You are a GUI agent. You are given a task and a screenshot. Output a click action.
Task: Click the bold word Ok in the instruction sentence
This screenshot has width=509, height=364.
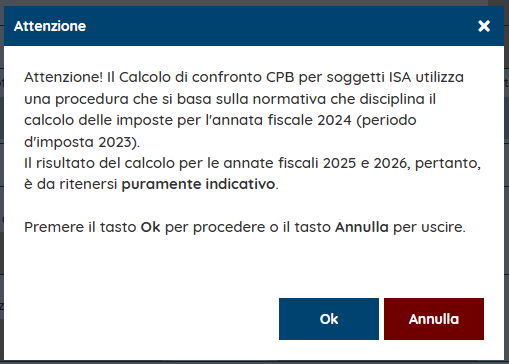[150, 227]
